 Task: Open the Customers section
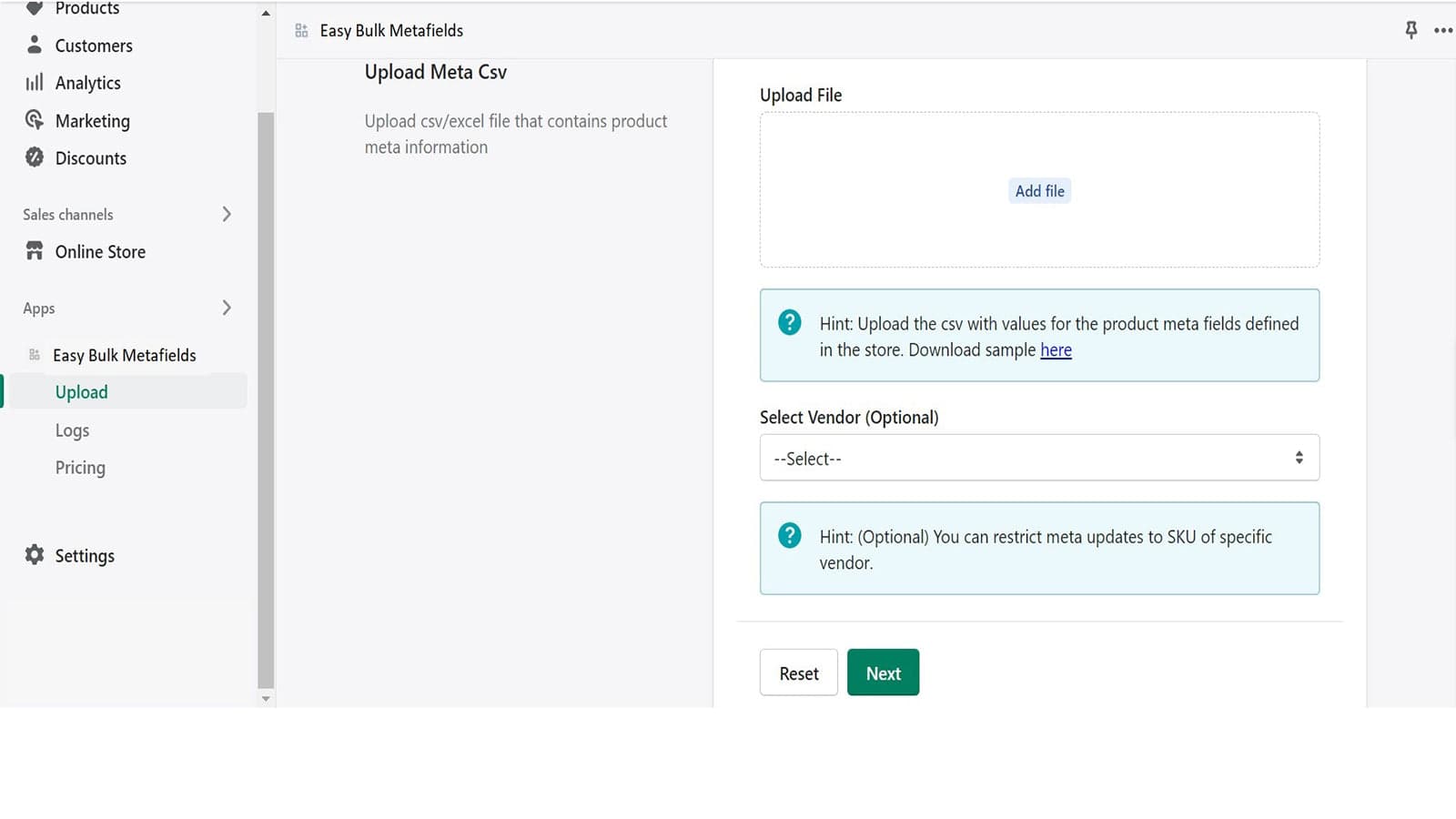tap(93, 45)
